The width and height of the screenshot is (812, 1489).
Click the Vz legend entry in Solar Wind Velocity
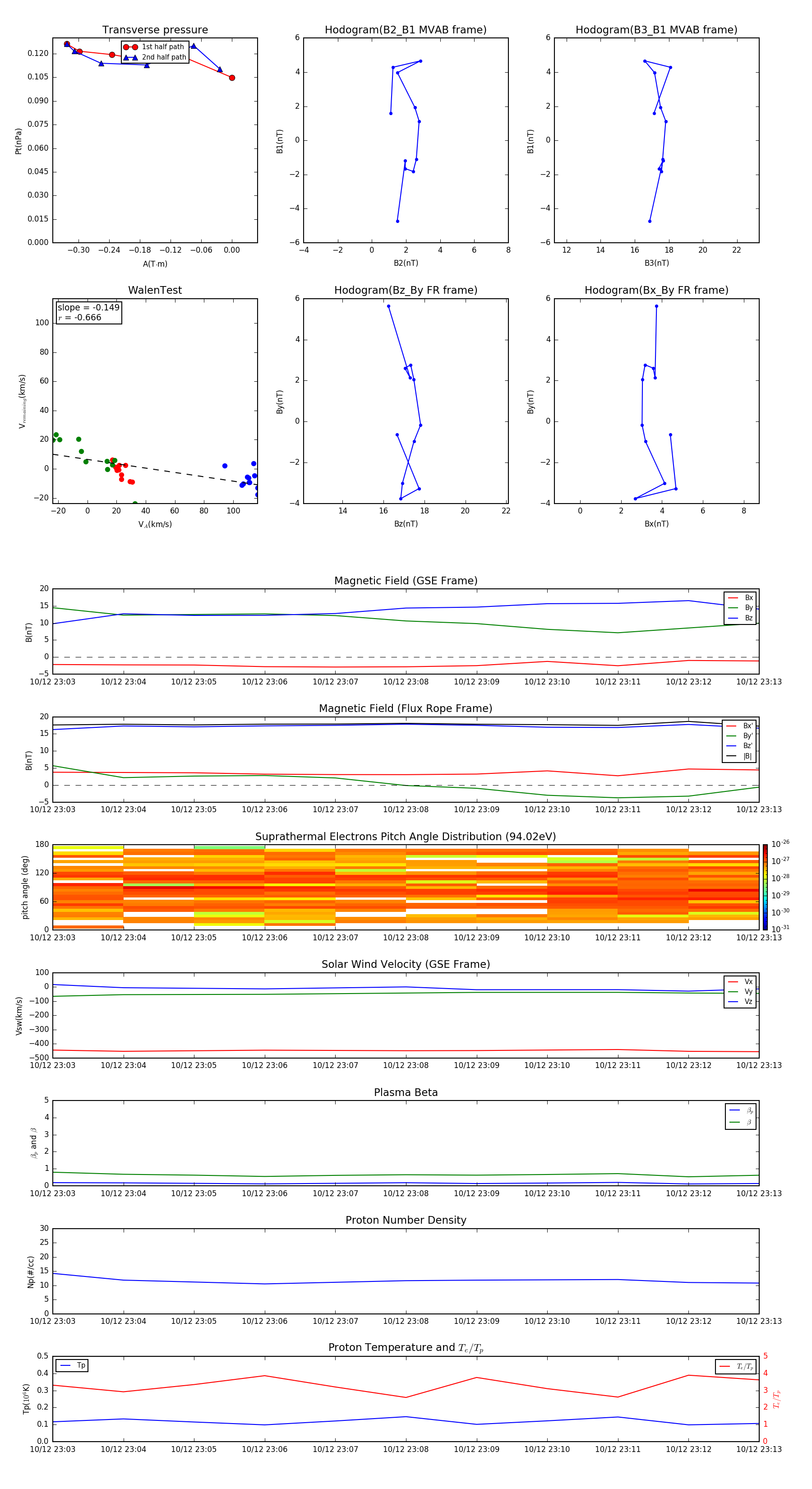740,1002
